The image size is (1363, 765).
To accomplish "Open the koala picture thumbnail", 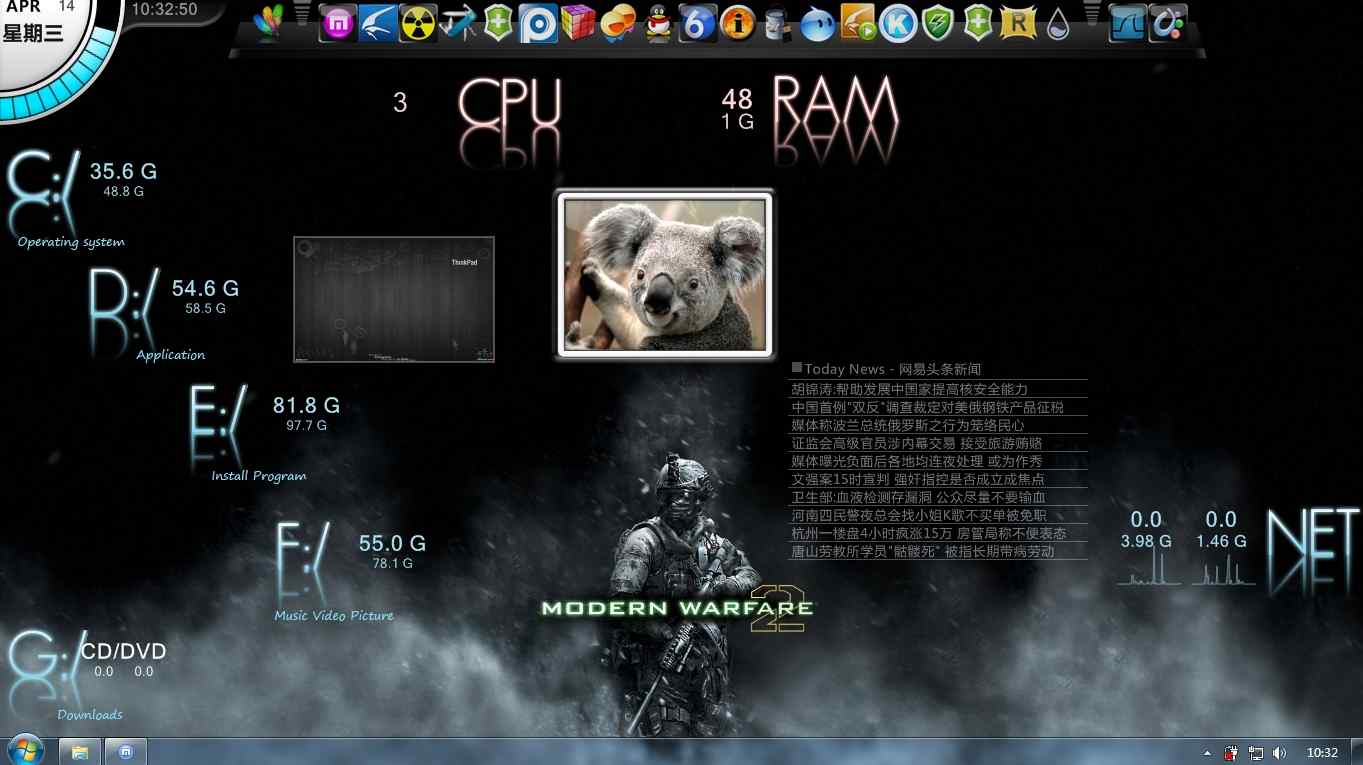I will pos(664,274).
